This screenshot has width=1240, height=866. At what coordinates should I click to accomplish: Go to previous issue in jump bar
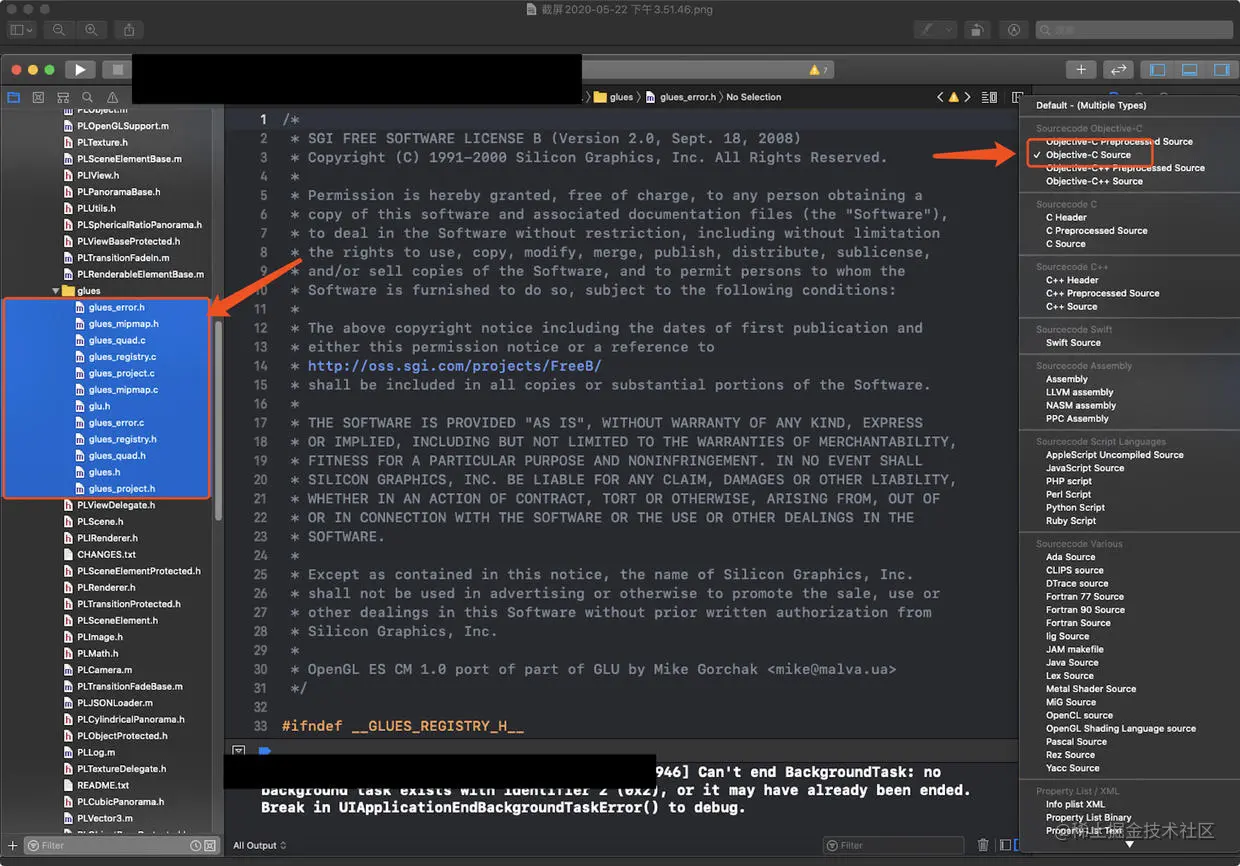(x=940, y=97)
